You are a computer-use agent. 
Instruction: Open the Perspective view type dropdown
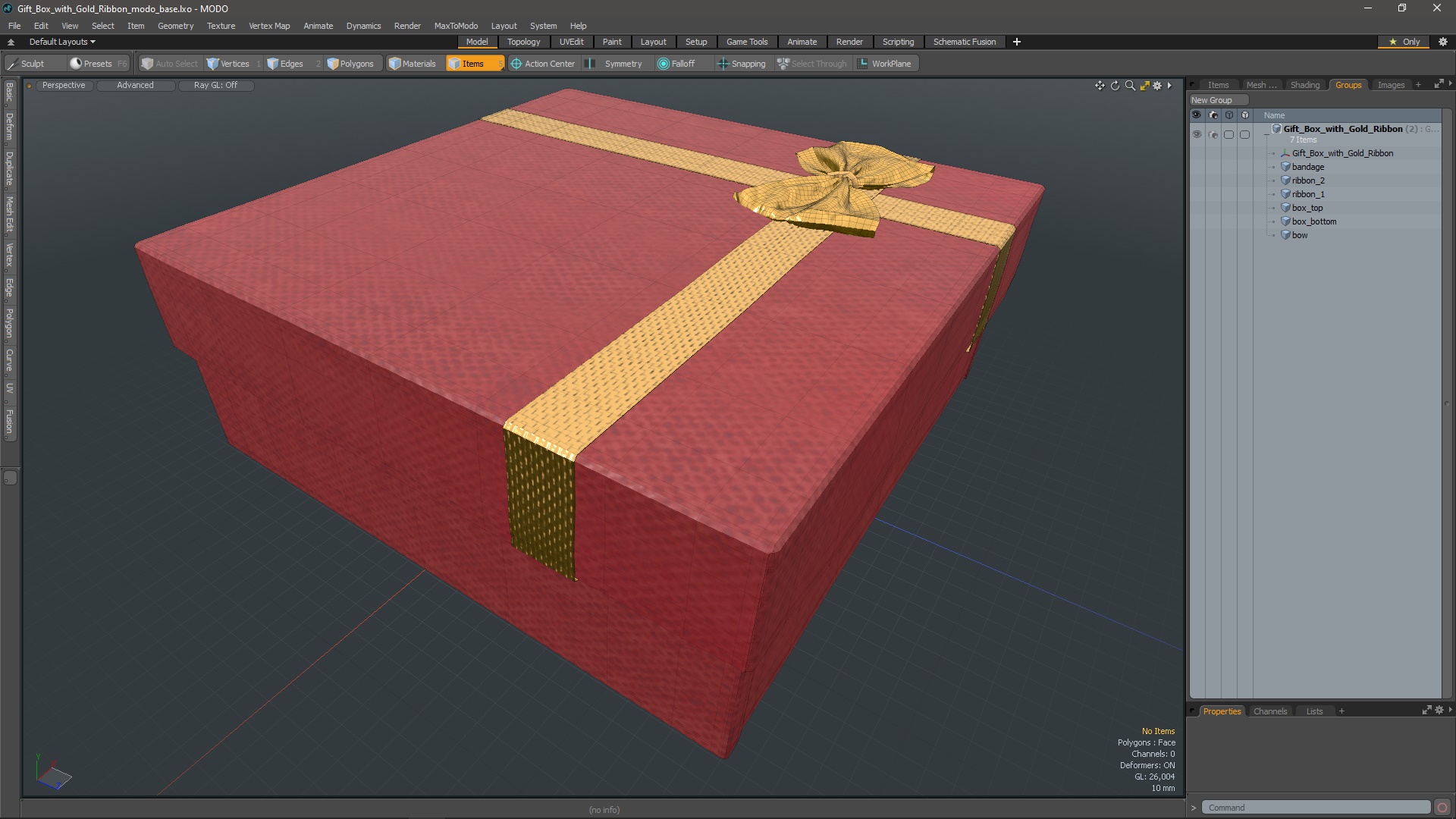coord(64,85)
